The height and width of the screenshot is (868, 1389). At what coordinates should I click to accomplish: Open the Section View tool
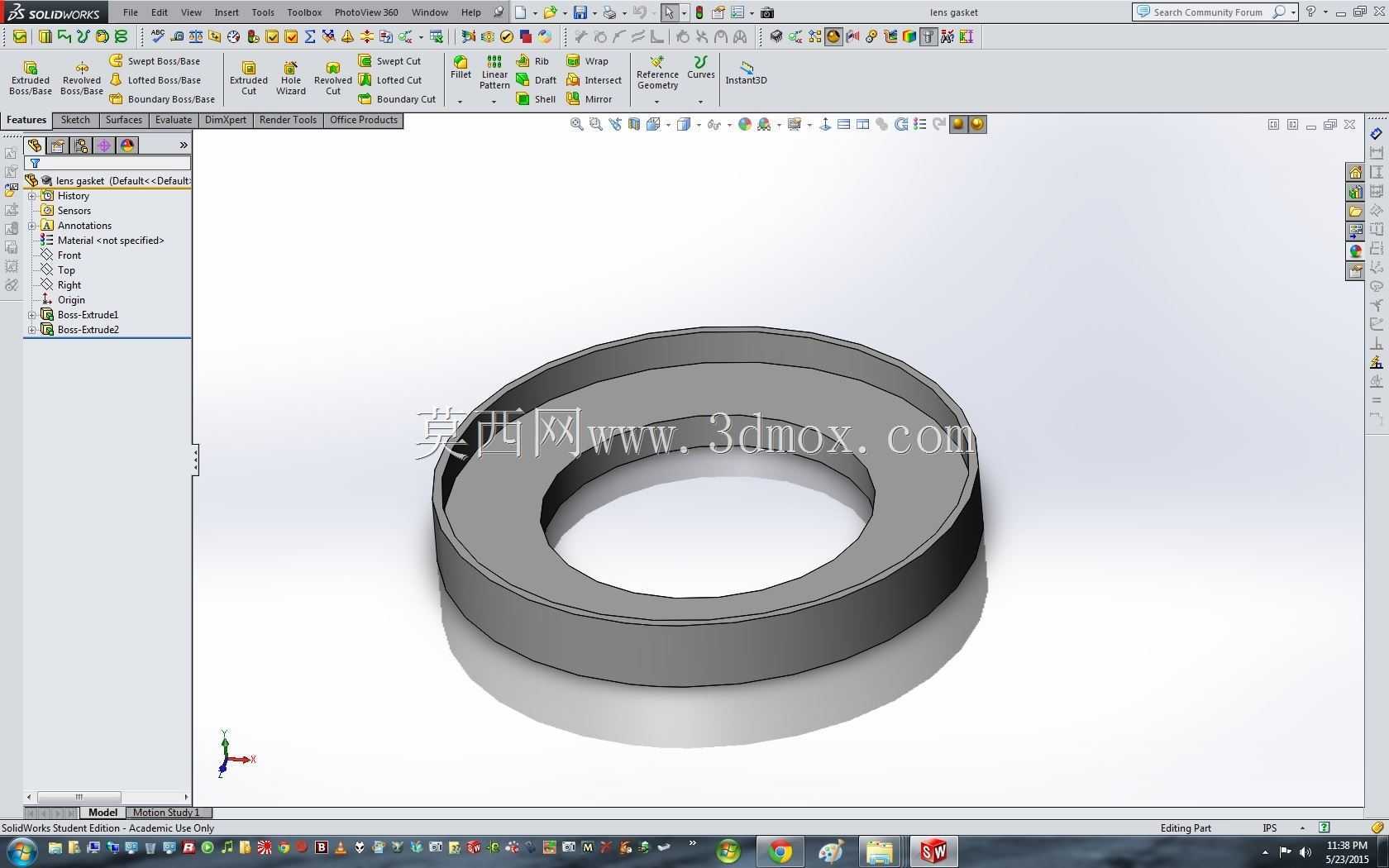[634, 124]
